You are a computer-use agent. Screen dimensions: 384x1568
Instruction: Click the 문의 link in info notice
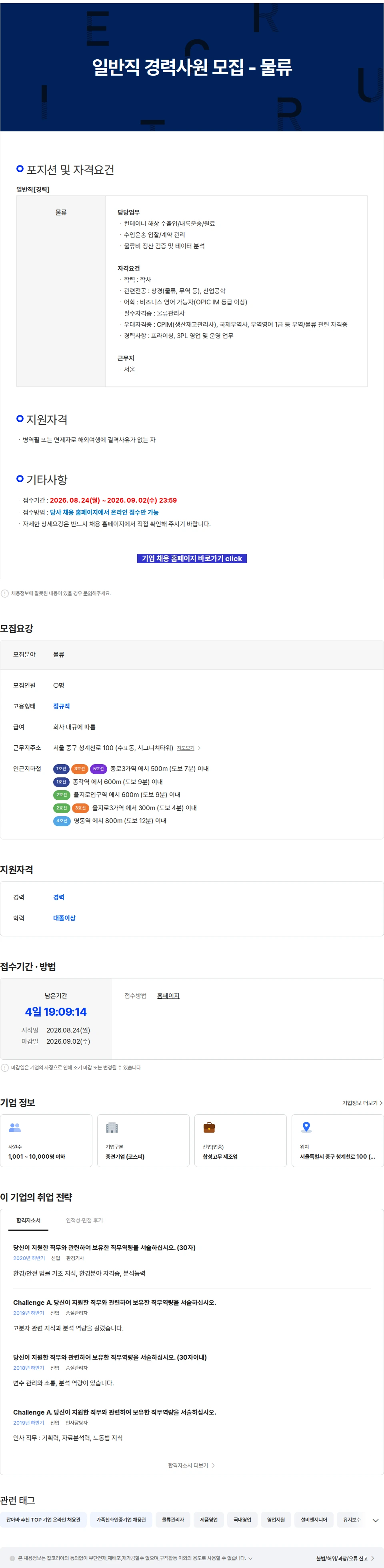(88, 593)
